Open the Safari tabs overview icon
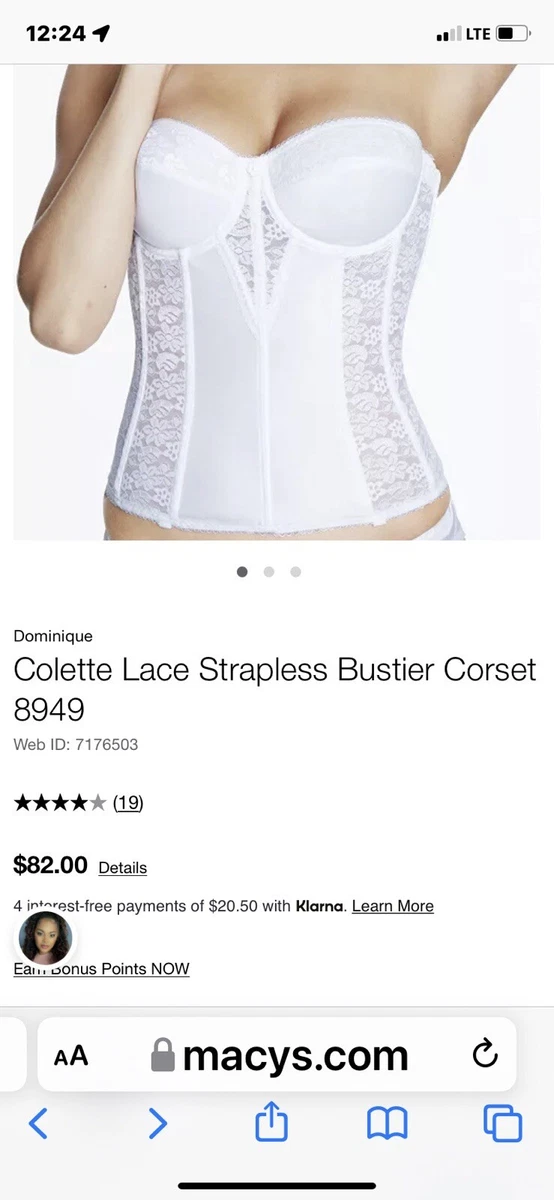Screen dimensions: 554x1200 click(503, 1124)
